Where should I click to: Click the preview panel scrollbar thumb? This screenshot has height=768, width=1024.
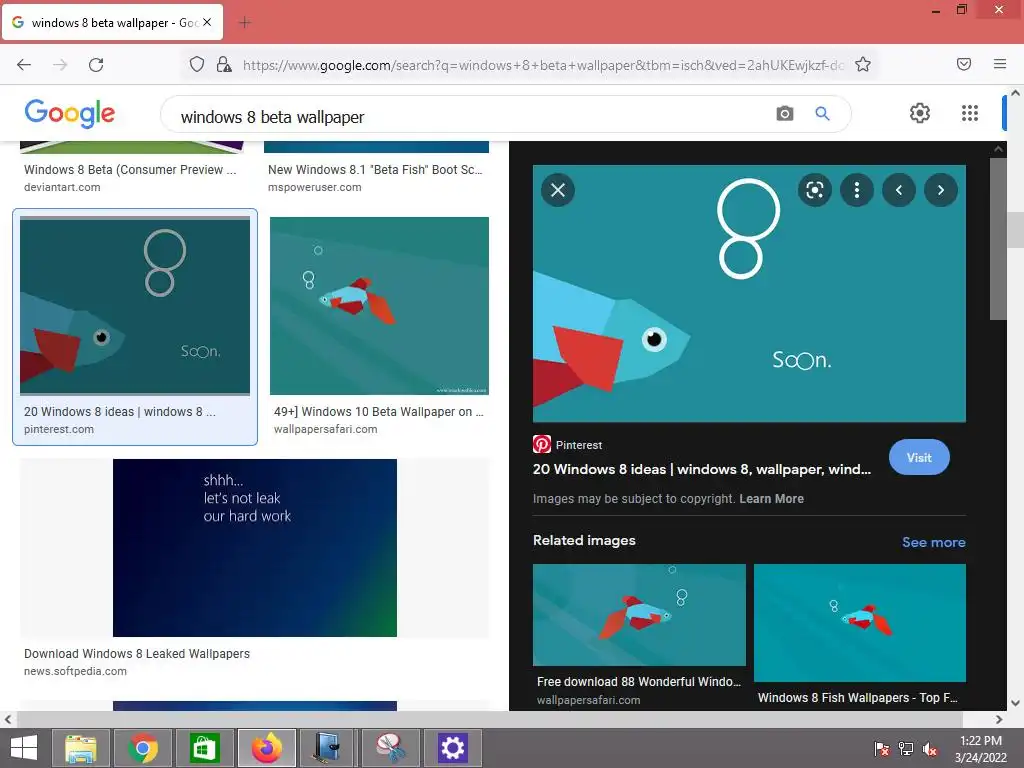pos(998,238)
